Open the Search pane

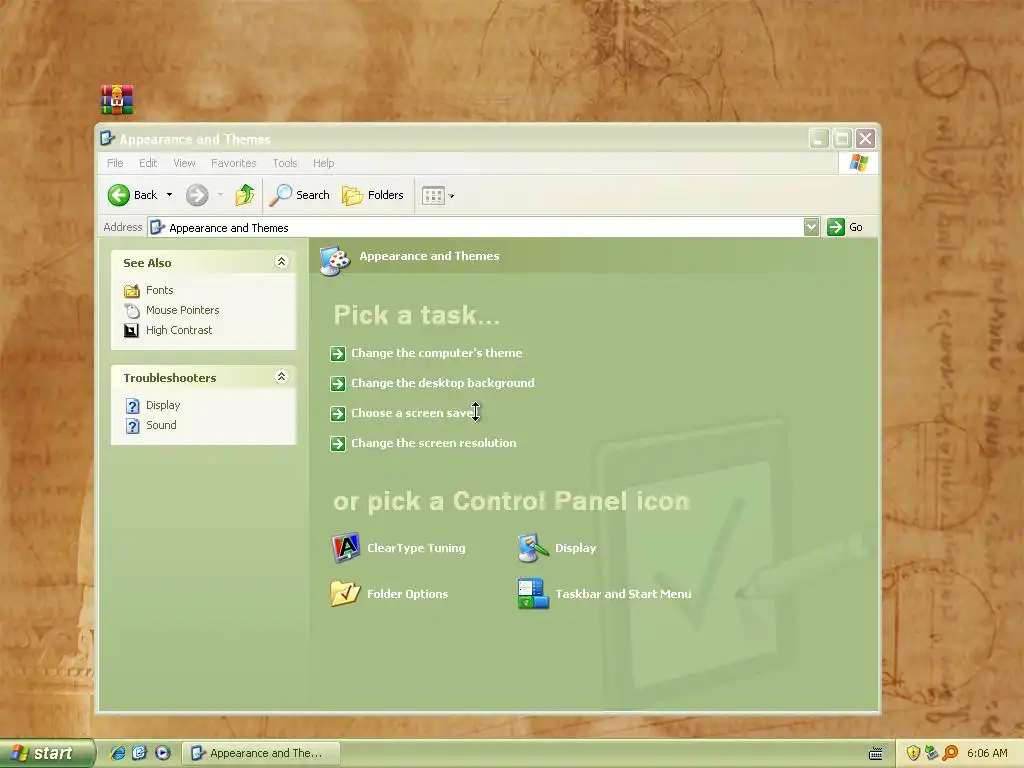pyautogui.click(x=300, y=195)
